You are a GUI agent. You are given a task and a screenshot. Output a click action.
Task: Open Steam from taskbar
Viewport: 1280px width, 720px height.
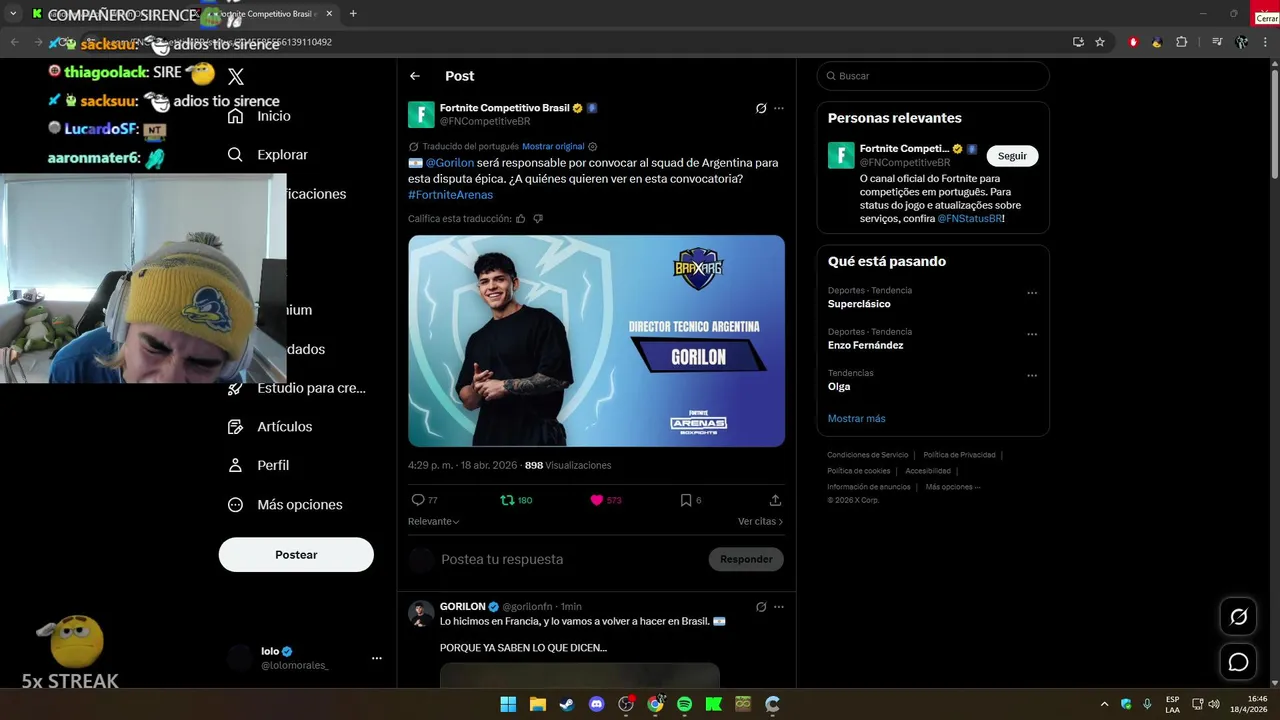(x=567, y=704)
